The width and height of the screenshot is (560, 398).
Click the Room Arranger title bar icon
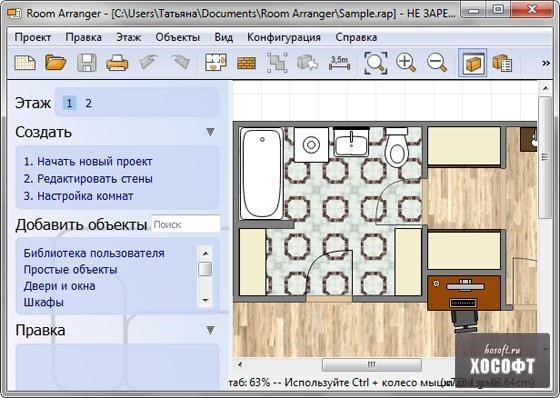click(x=14, y=14)
